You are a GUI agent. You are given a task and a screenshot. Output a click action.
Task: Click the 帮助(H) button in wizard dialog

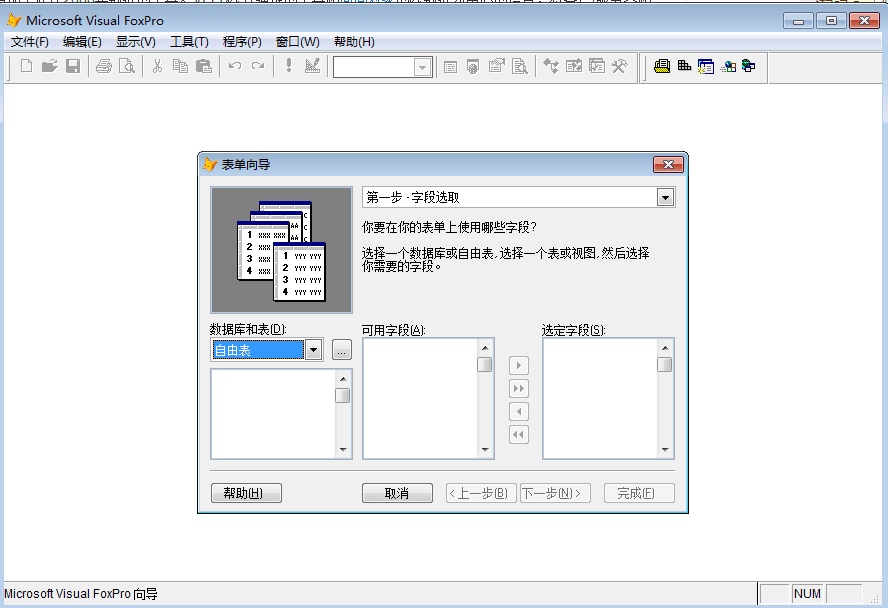tap(246, 493)
